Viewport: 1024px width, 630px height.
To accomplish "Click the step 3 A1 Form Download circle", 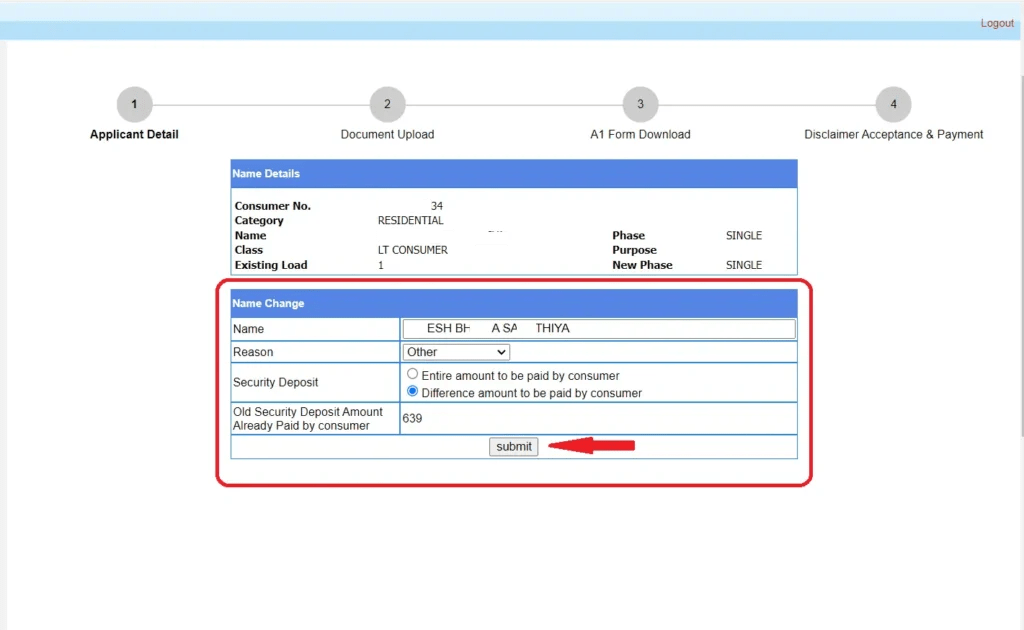I will [640, 104].
